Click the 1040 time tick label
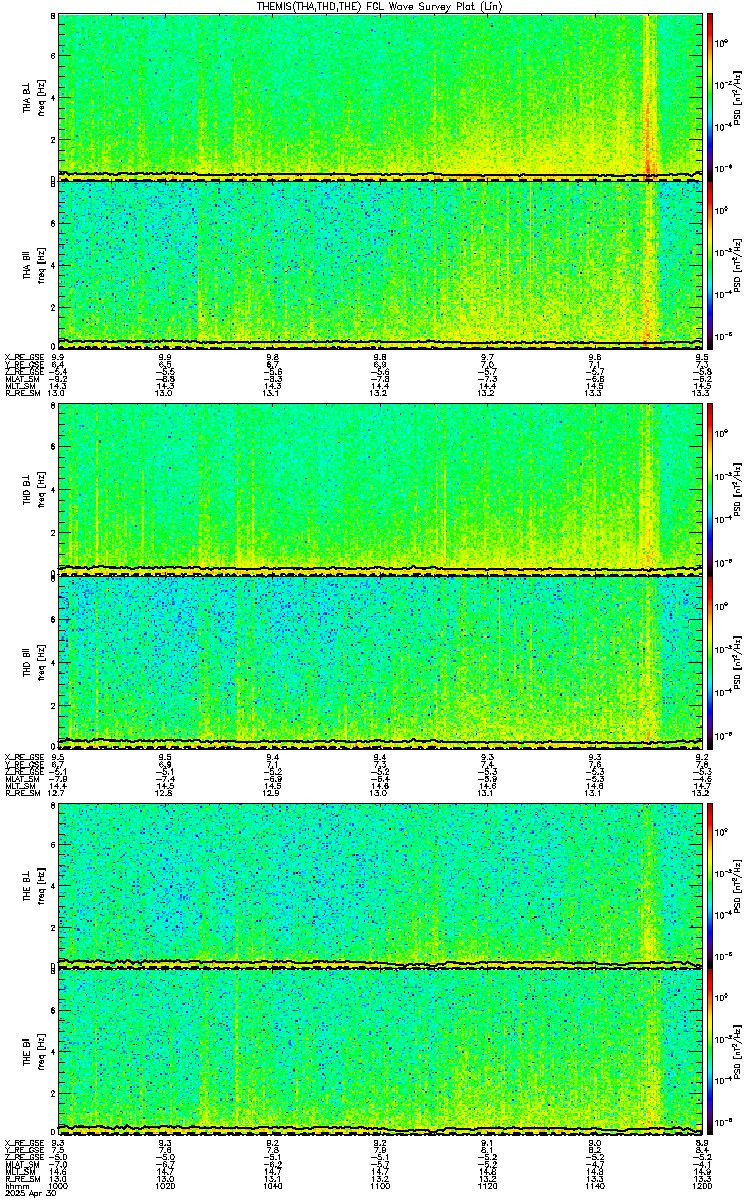The image size is (750, 1200). click(272, 1187)
